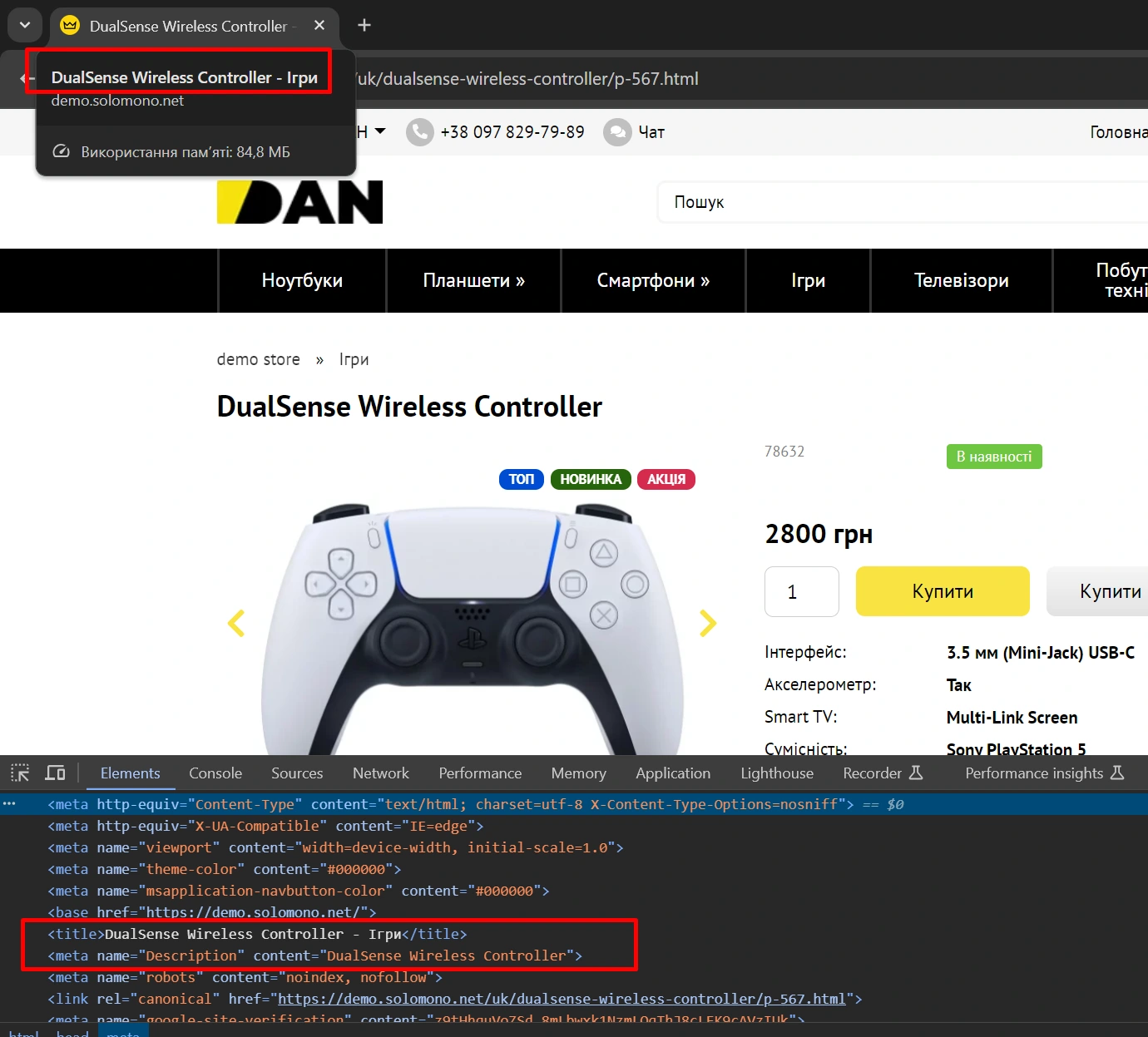Click the canonical URL link in Elements
The image size is (1148, 1037).
pos(562,999)
